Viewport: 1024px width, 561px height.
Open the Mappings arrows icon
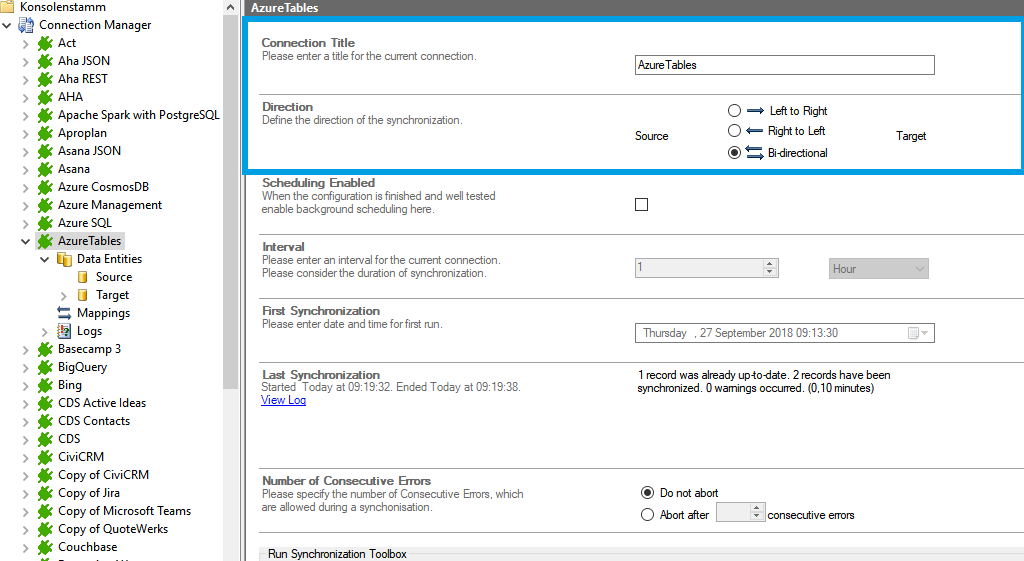click(64, 313)
